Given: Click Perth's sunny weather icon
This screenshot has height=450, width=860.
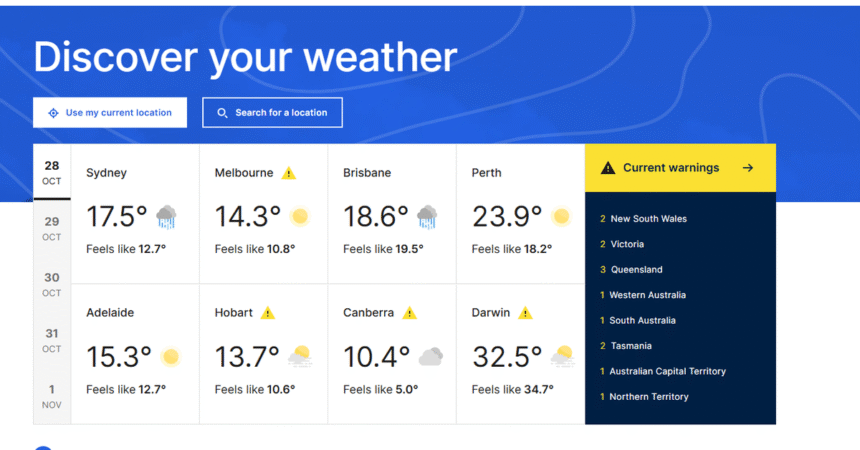Looking at the screenshot, I should (x=561, y=216).
